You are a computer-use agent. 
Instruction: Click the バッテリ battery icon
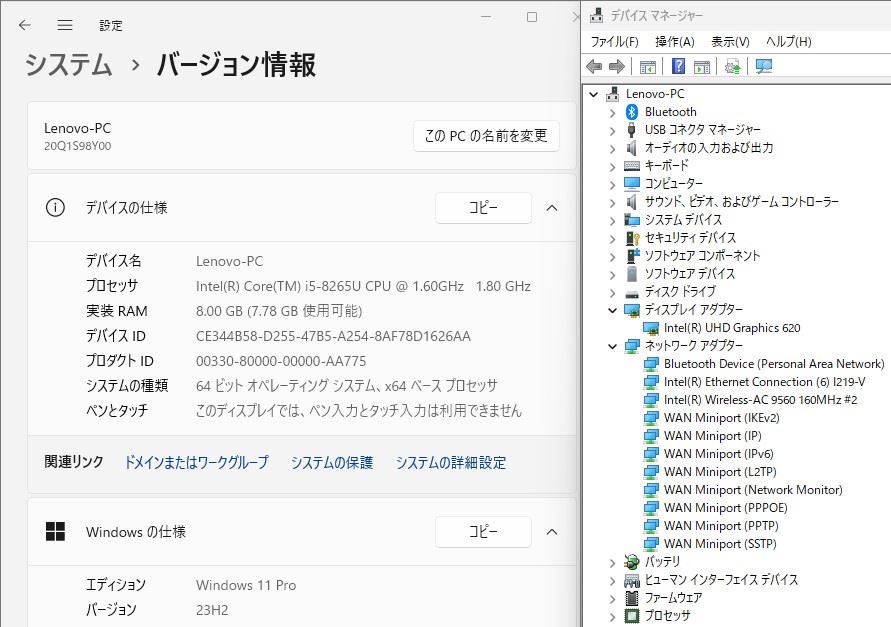tap(632, 562)
